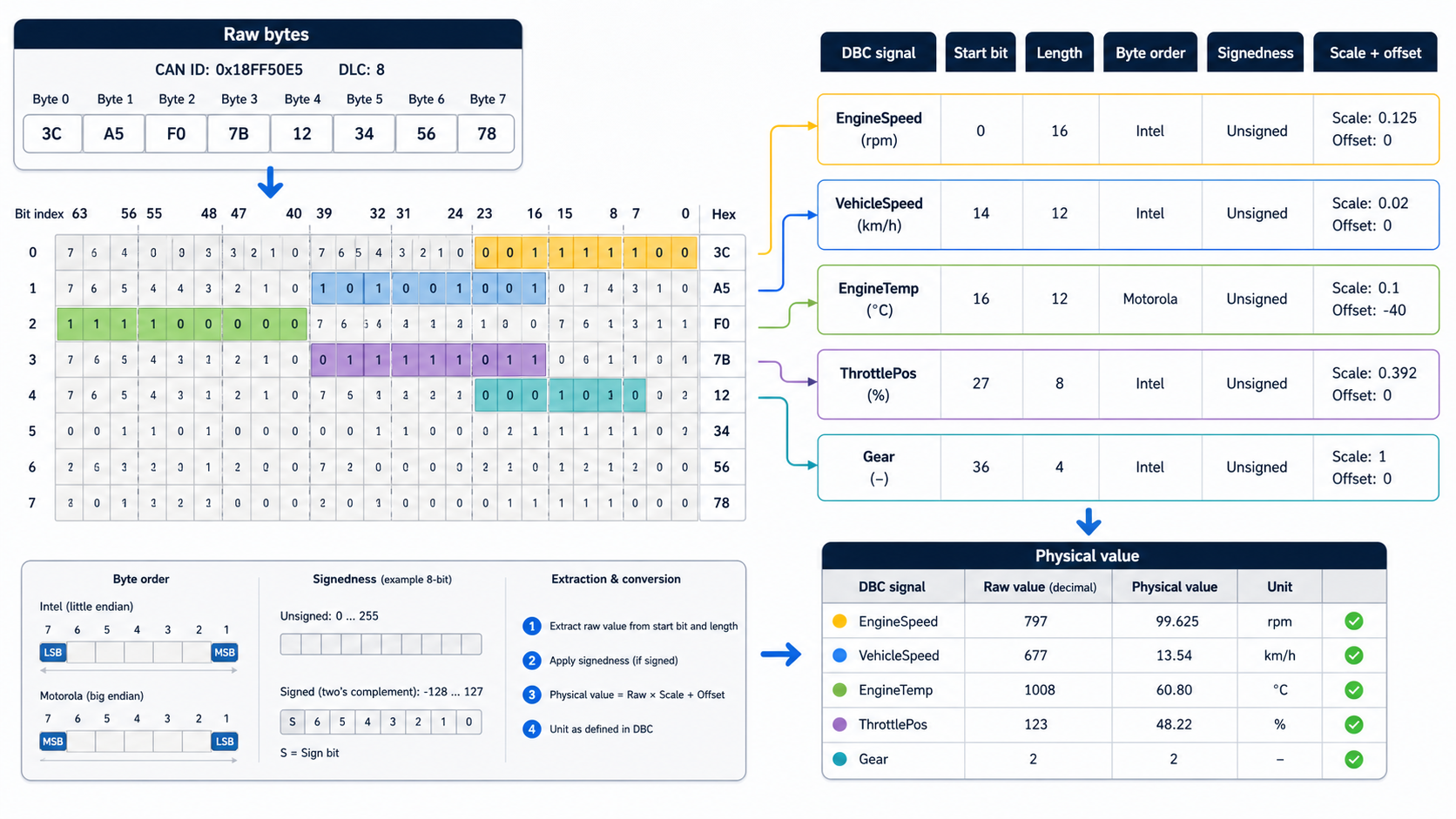
Task: Click the Hex value F0 in bit grid
Action: point(722,324)
